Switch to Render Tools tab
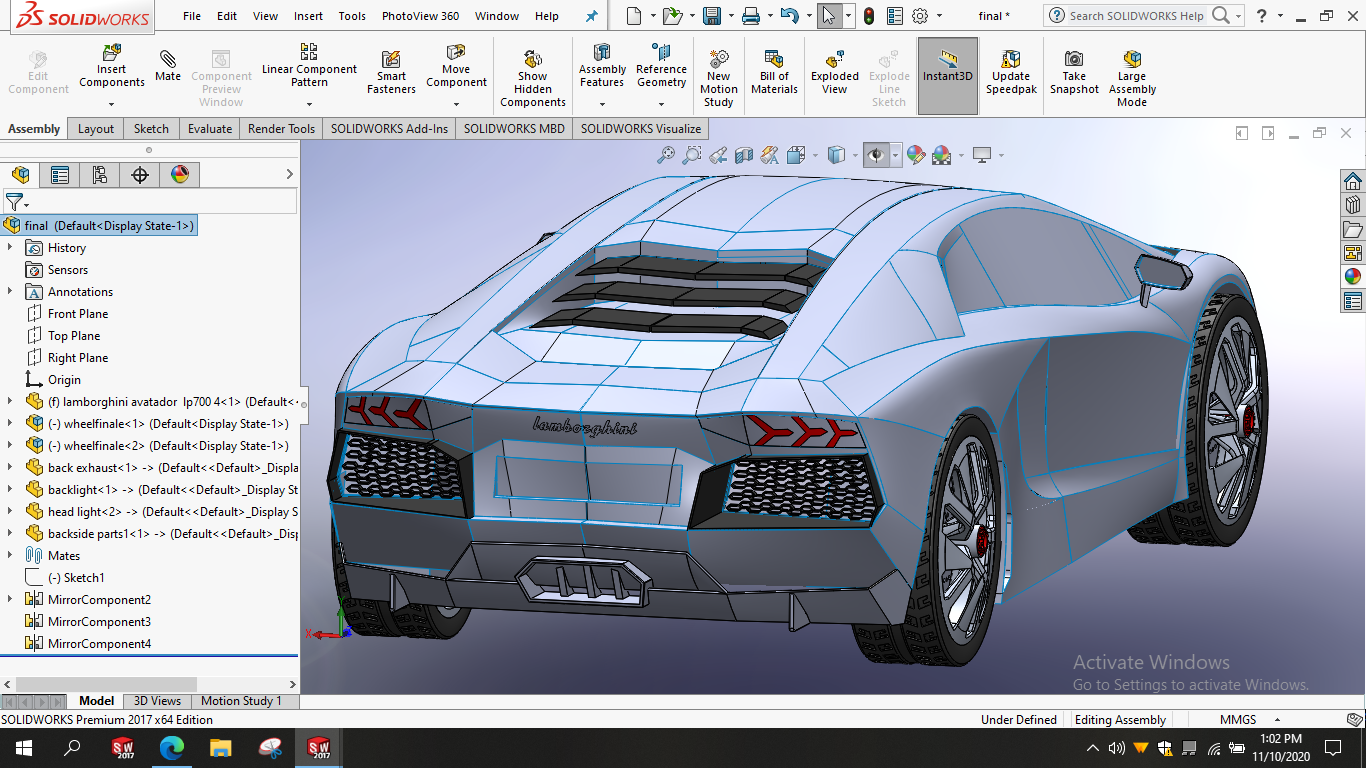Image resolution: width=1366 pixels, height=768 pixels. coord(281,128)
